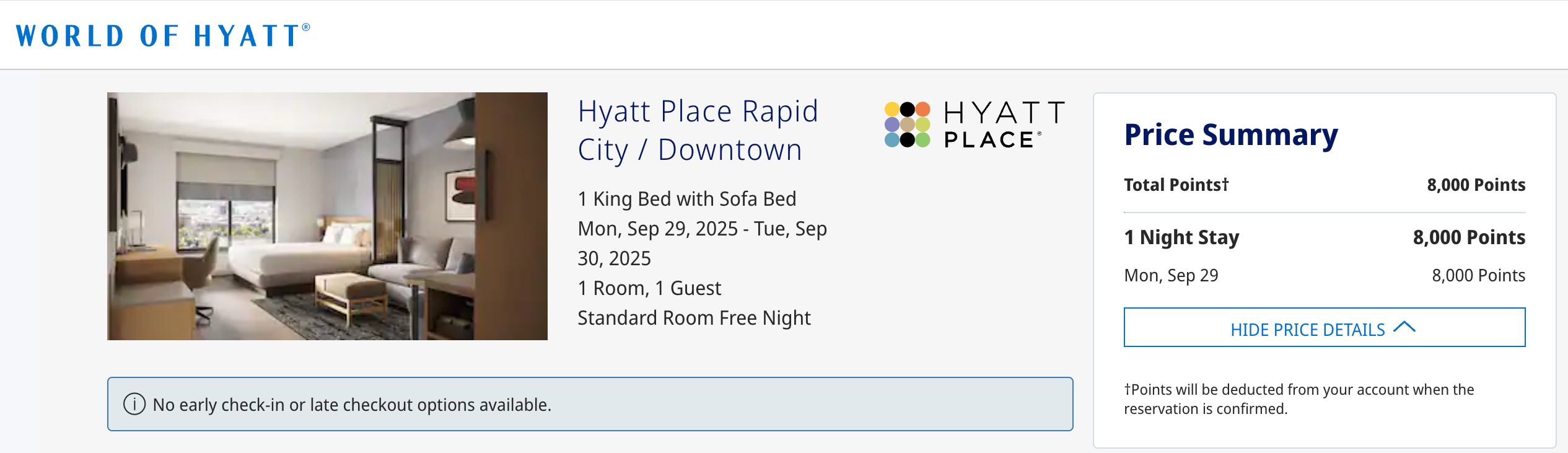Click the HYATT PLACE brand wordmark
The width and height of the screenshot is (1568, 453).
pyautogui.click(x=1004, y=123)
